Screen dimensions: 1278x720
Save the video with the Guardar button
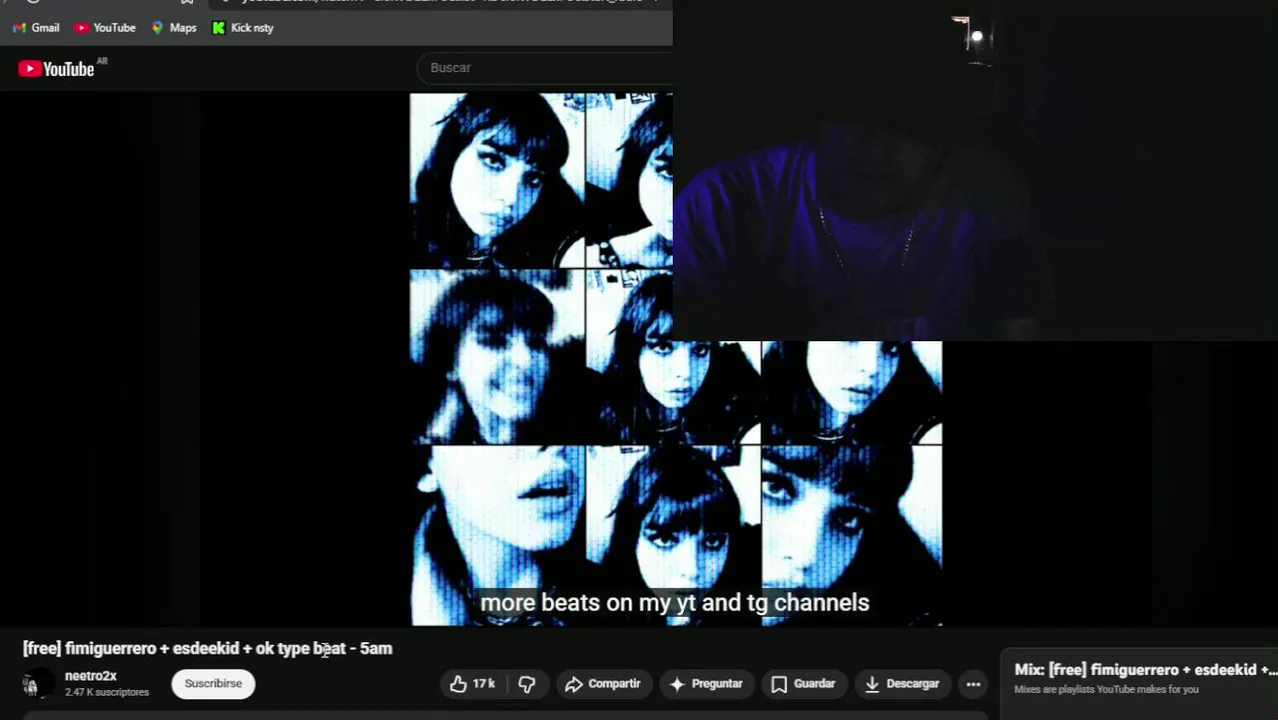803,684
